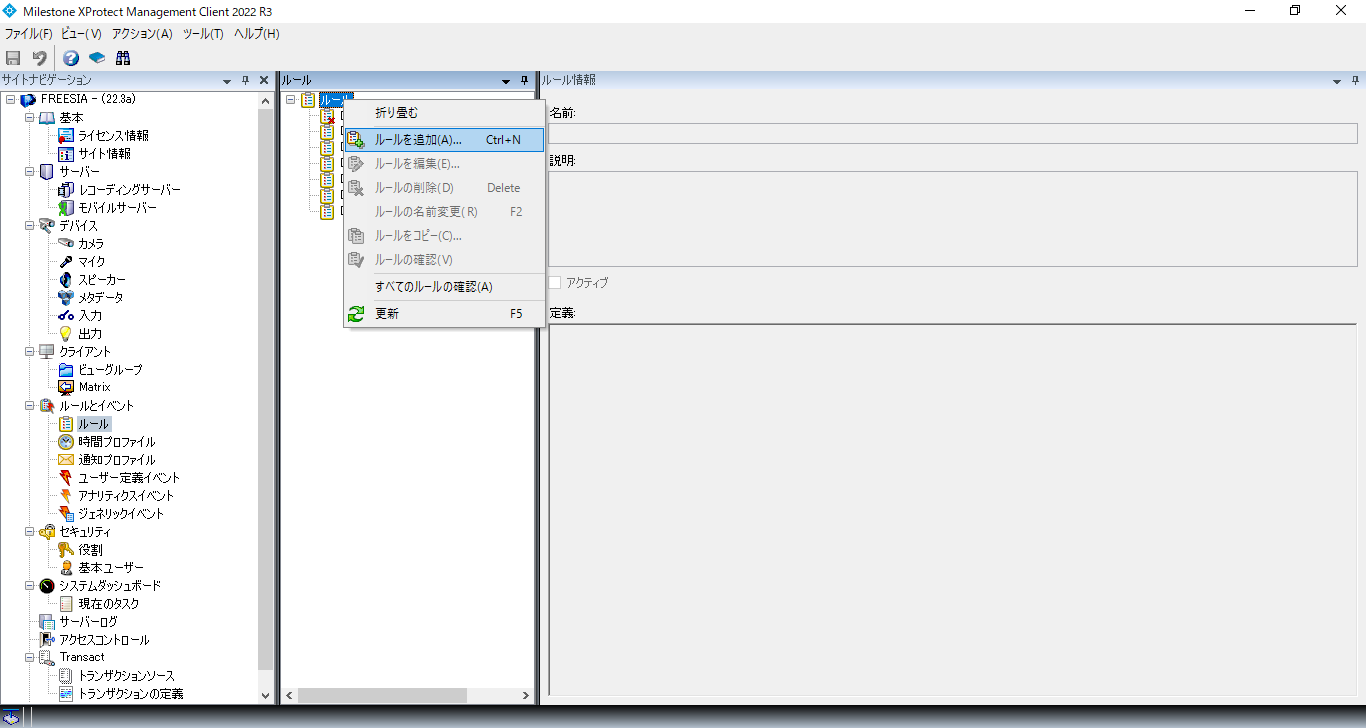Select スピーカー device node
The width and height of the screenshot is (1366, 728).
tap(102, 280)
